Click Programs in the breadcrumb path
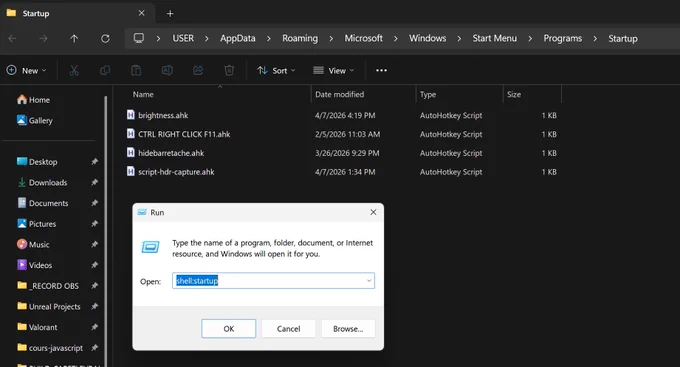The width and height of the screenshot is (680, 367). point(562,38)
